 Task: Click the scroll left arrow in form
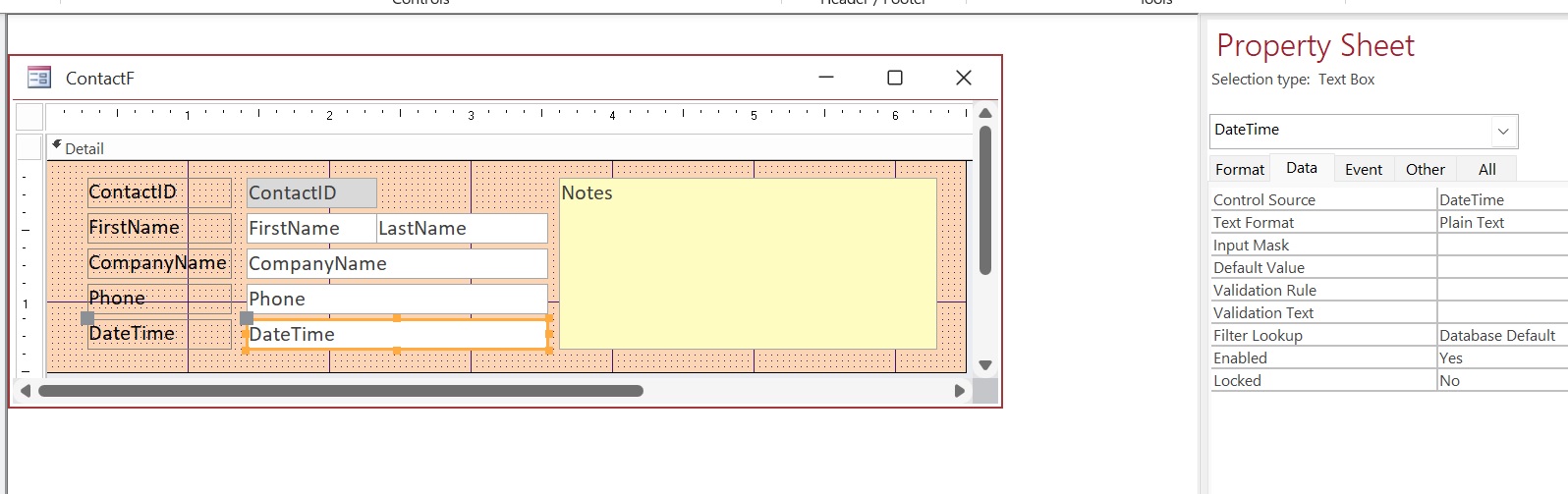[26, 391]
